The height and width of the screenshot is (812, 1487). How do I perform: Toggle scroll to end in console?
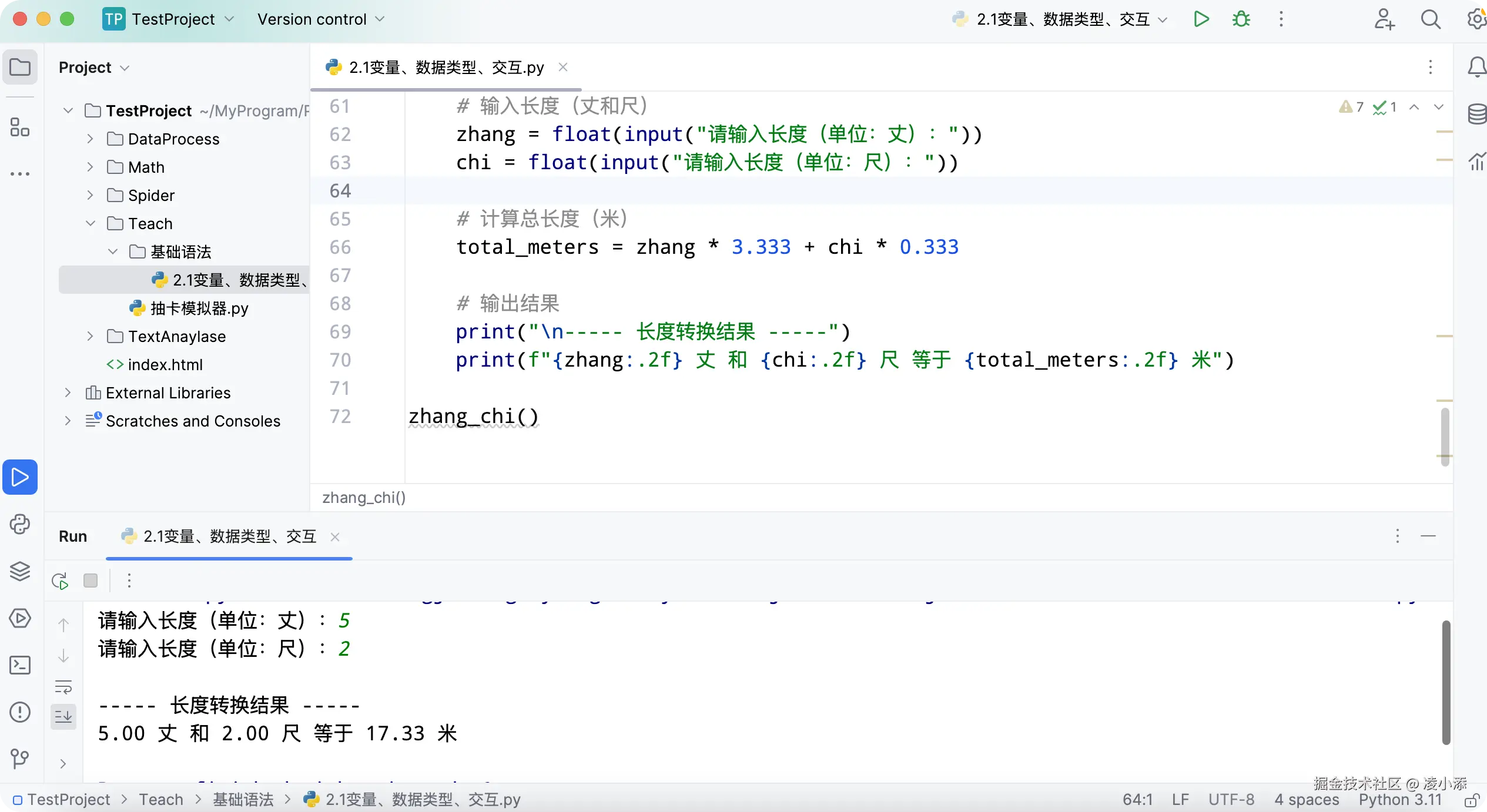(x=63, y=716)
